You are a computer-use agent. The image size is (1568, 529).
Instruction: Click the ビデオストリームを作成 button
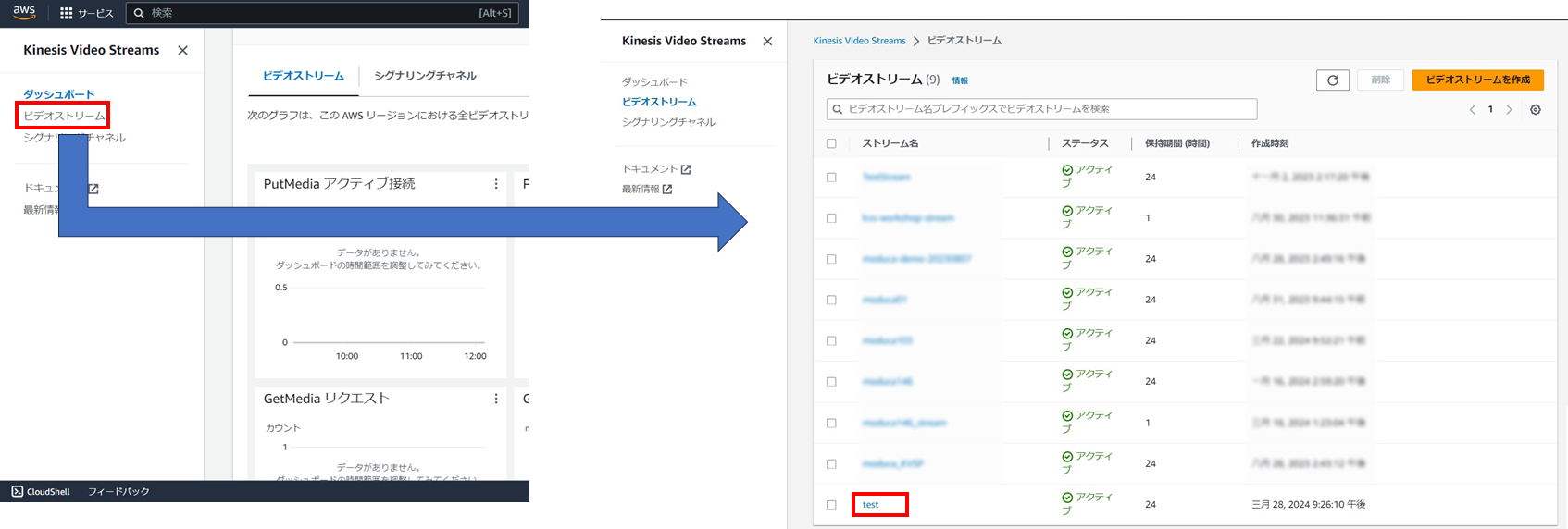coord(1477,80)
